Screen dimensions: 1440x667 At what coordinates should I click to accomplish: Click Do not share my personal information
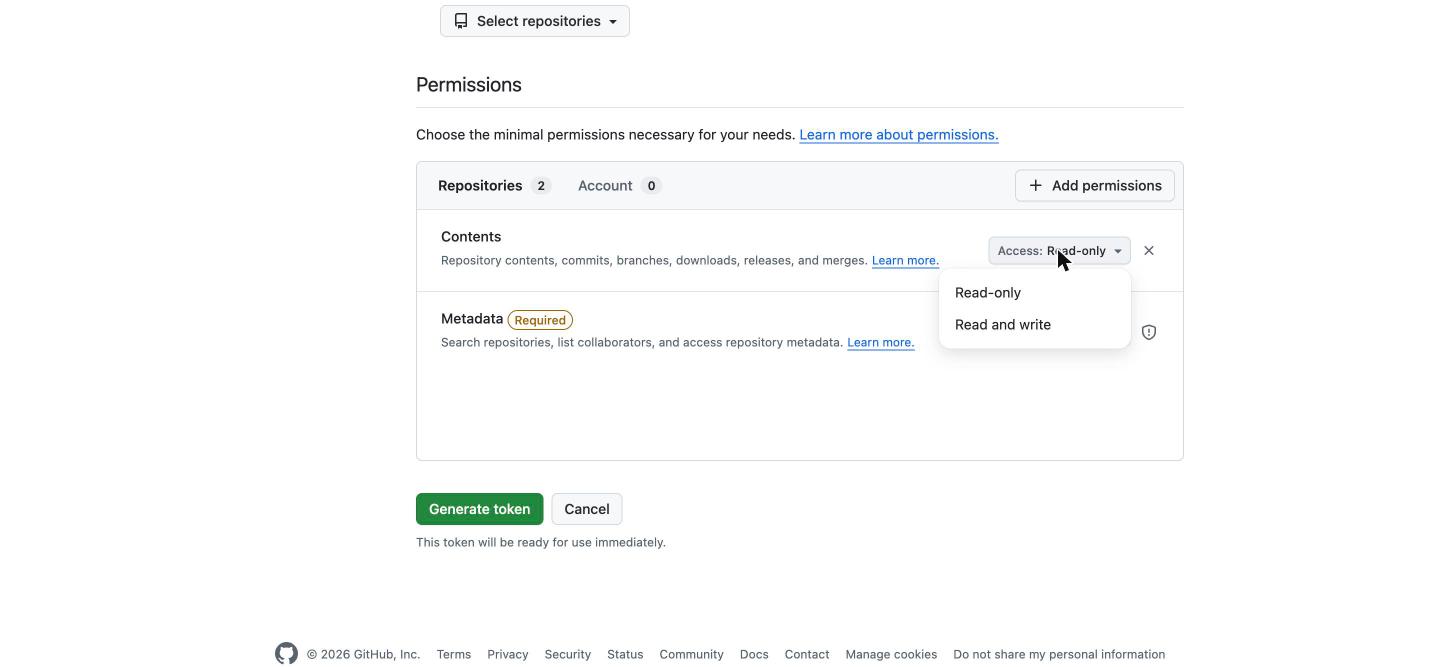click(1059, 654)
